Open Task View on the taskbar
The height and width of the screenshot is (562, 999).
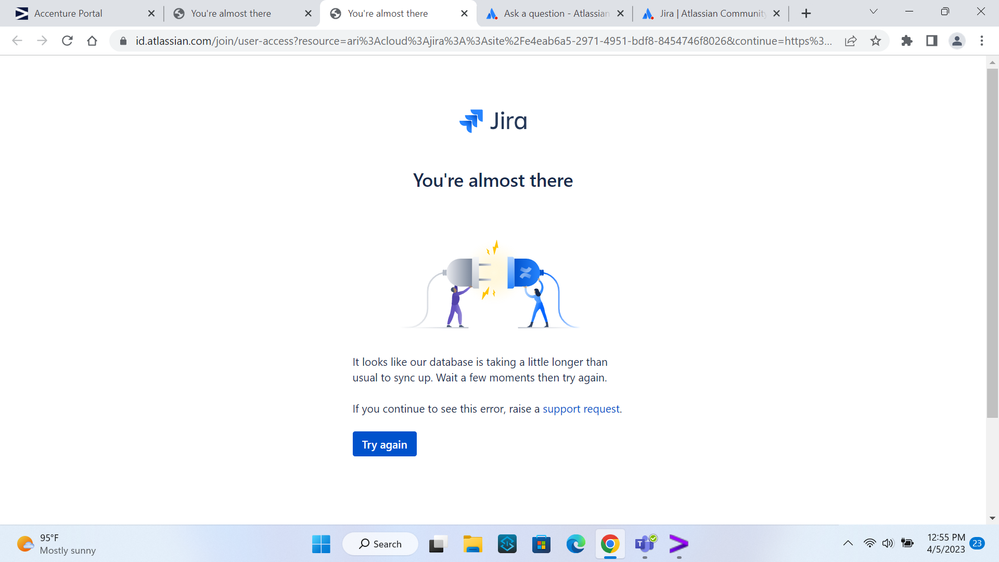point(436,544)
